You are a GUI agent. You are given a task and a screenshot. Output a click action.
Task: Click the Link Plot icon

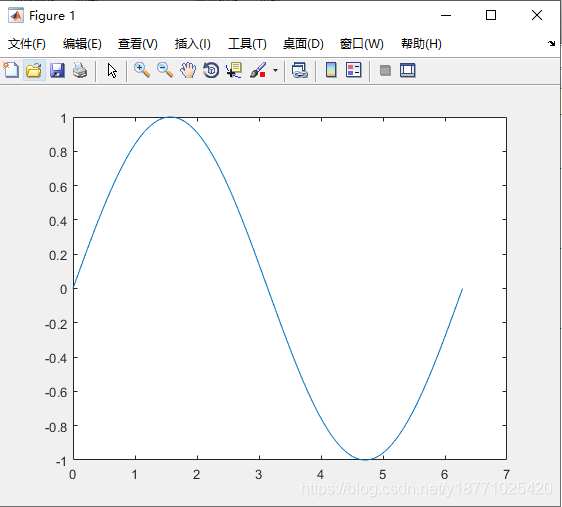[x=300, y=70]
